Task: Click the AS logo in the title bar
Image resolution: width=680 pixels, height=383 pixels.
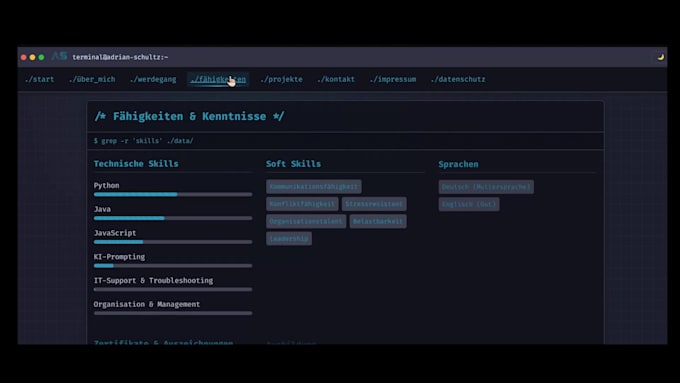Action: [x=59, y=56]
